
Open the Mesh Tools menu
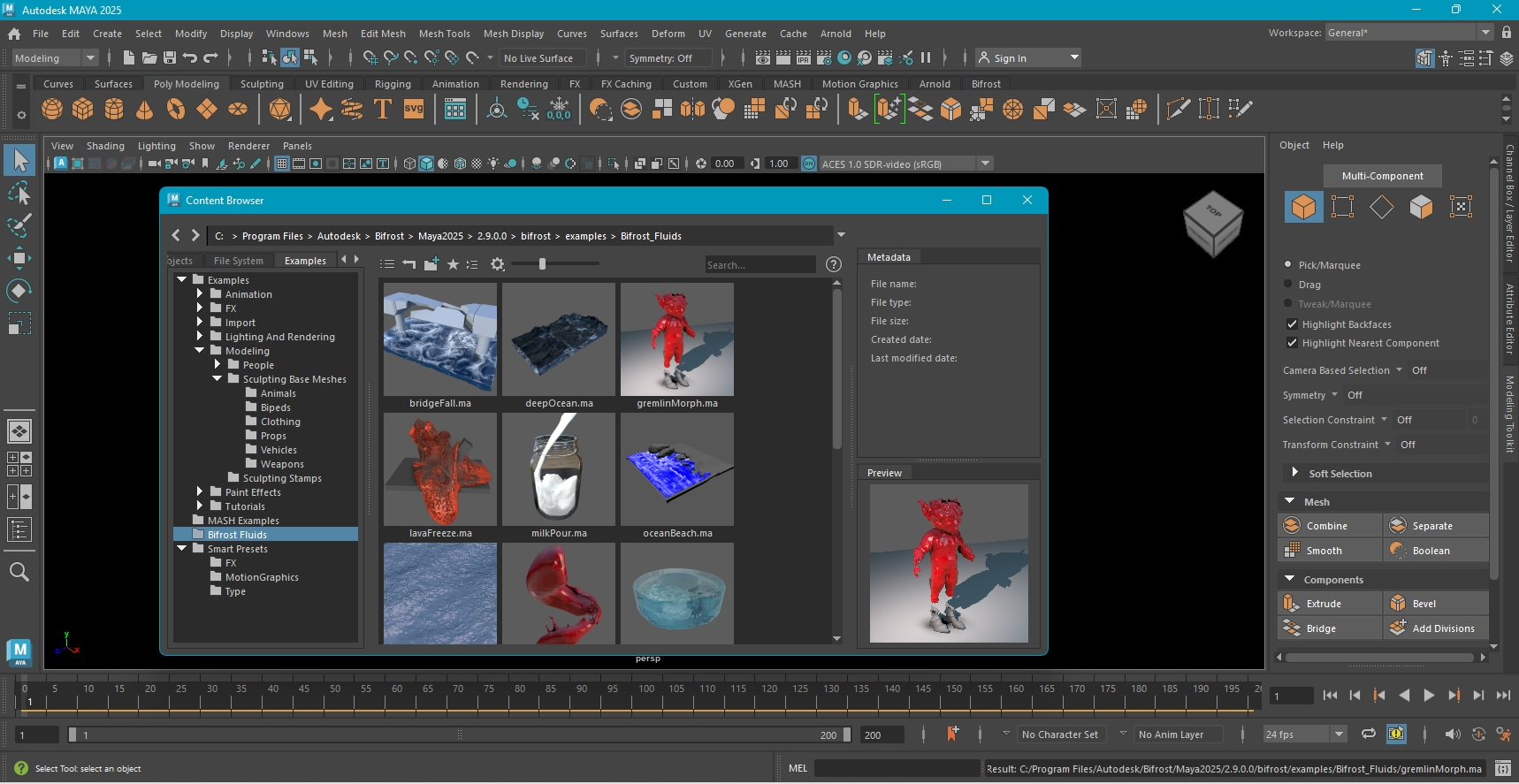click(444, 34)
